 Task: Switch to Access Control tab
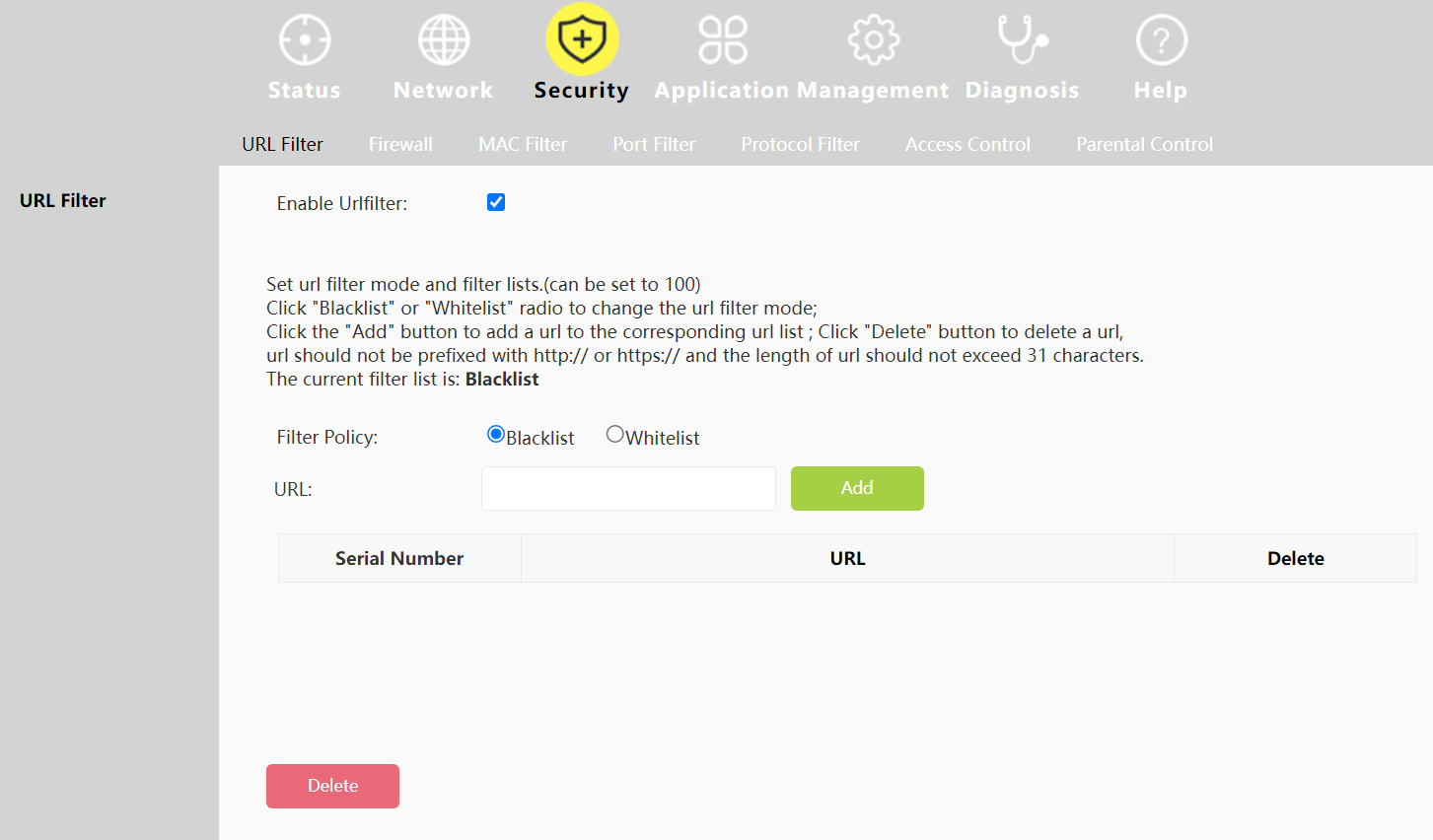(967, 144)
